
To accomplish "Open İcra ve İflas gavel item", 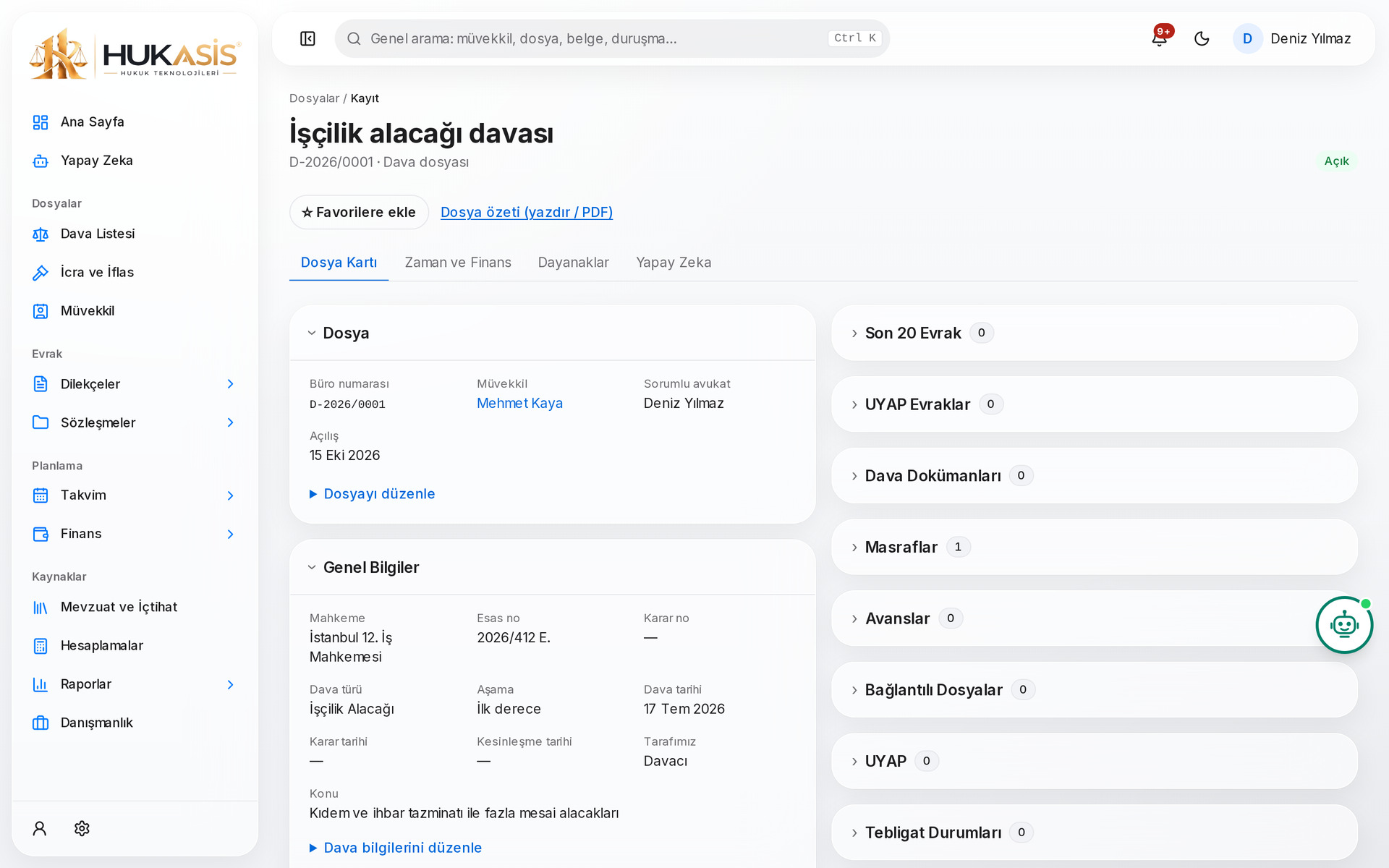I will tap(135, 273).
